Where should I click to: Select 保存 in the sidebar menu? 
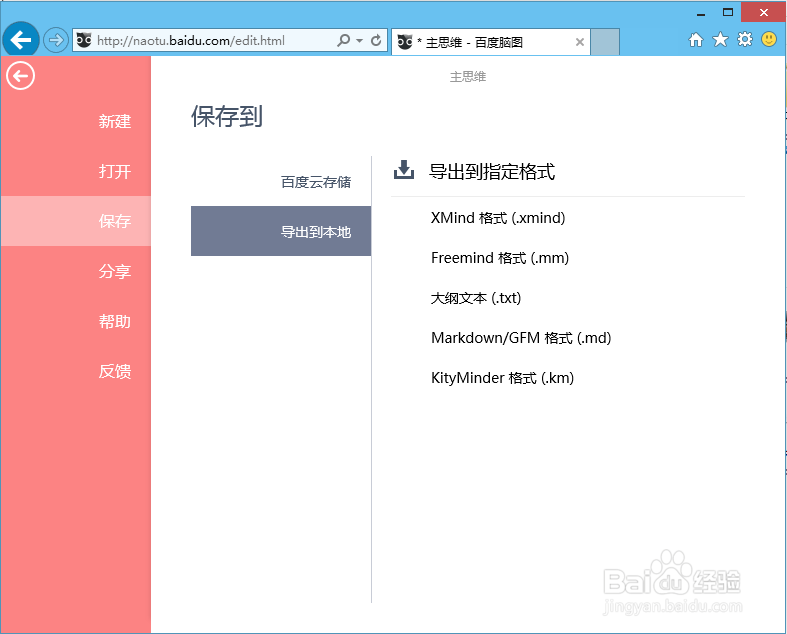tap(76, 221)
